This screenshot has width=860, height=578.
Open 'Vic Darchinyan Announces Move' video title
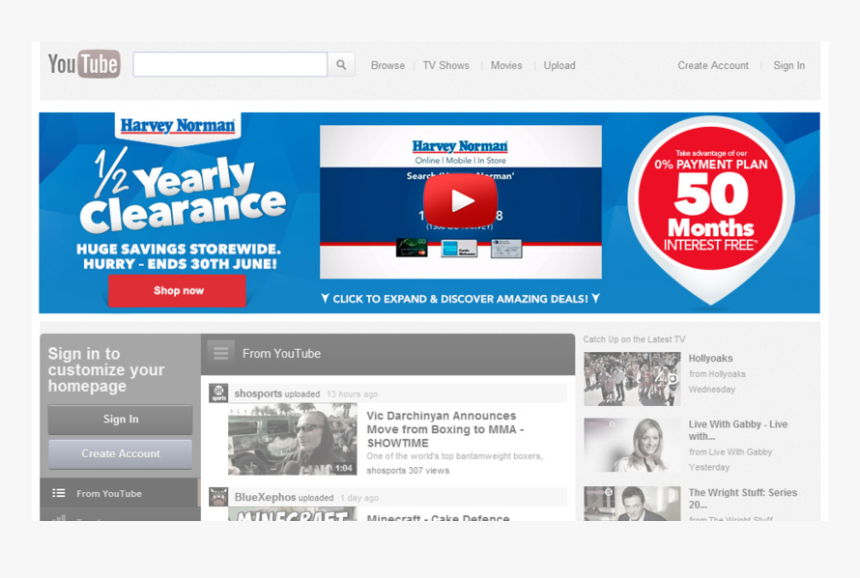pyautogui.click(x=445, y=429)
